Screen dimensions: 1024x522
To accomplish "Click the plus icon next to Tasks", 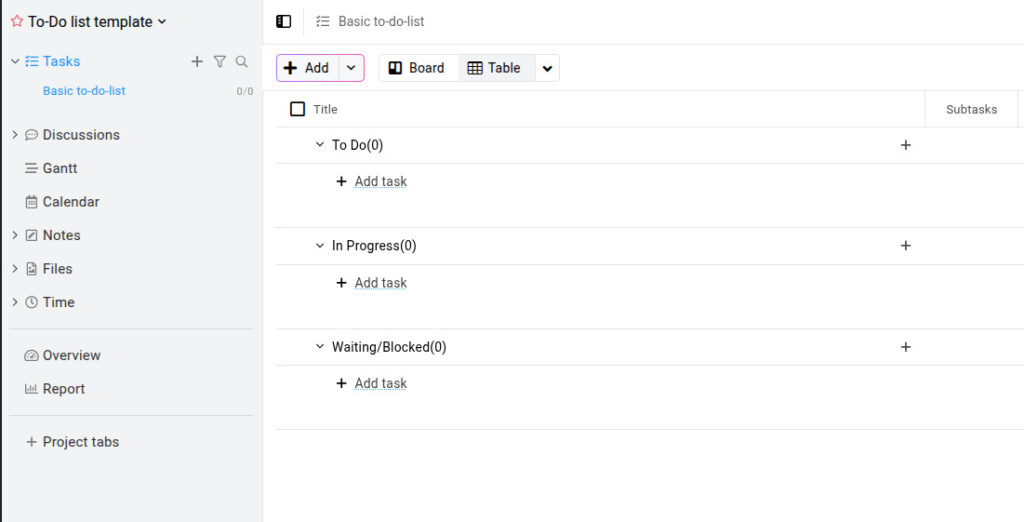I will point(197,61).
